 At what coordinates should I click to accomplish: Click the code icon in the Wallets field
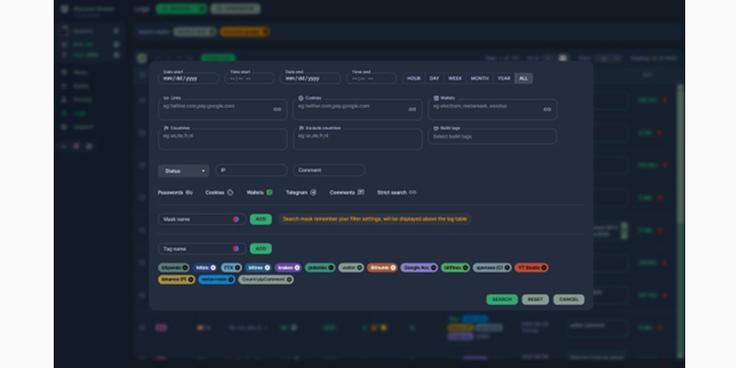(x=547, y=109)
